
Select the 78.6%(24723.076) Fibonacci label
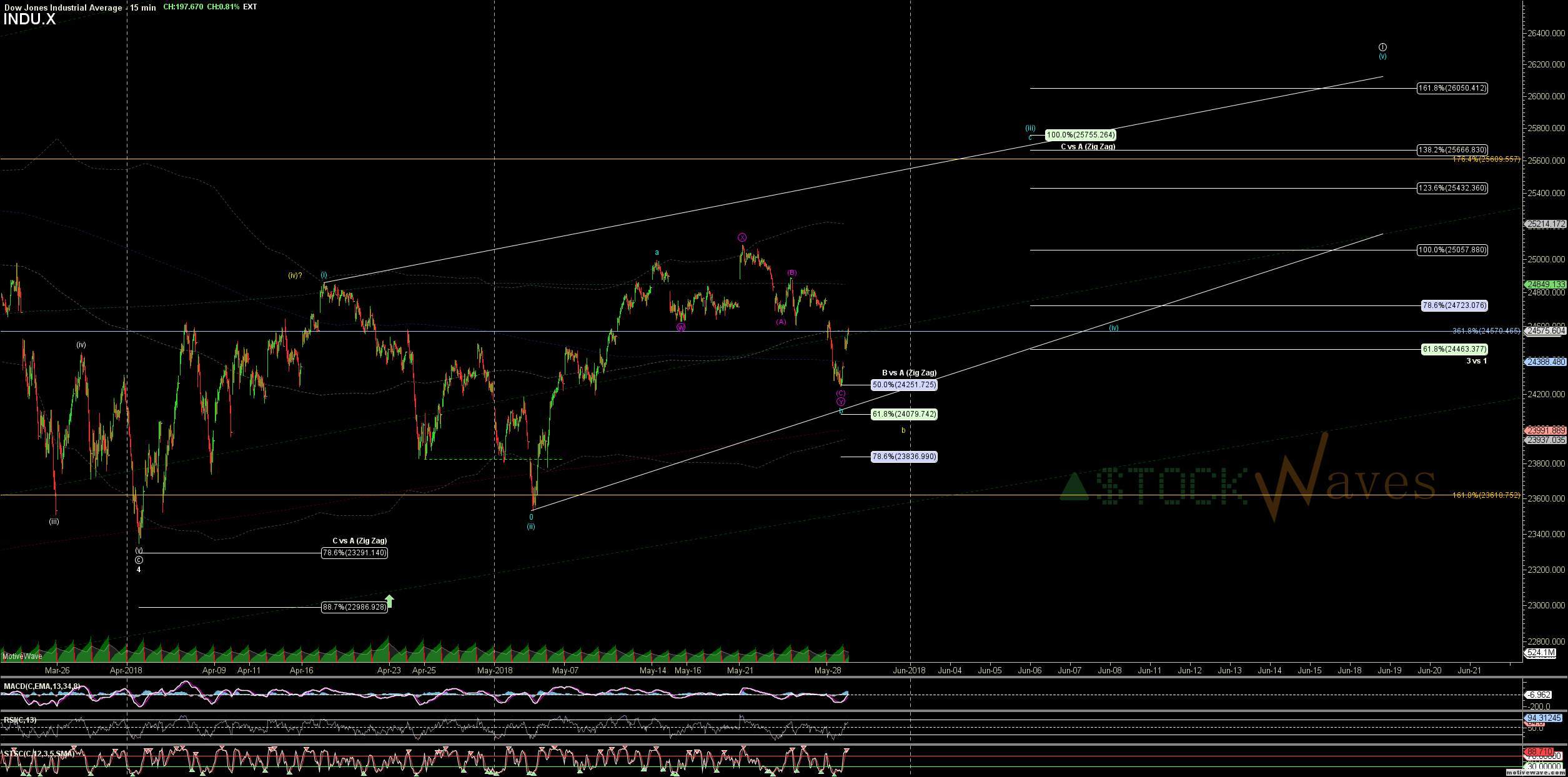[1454, 305]
